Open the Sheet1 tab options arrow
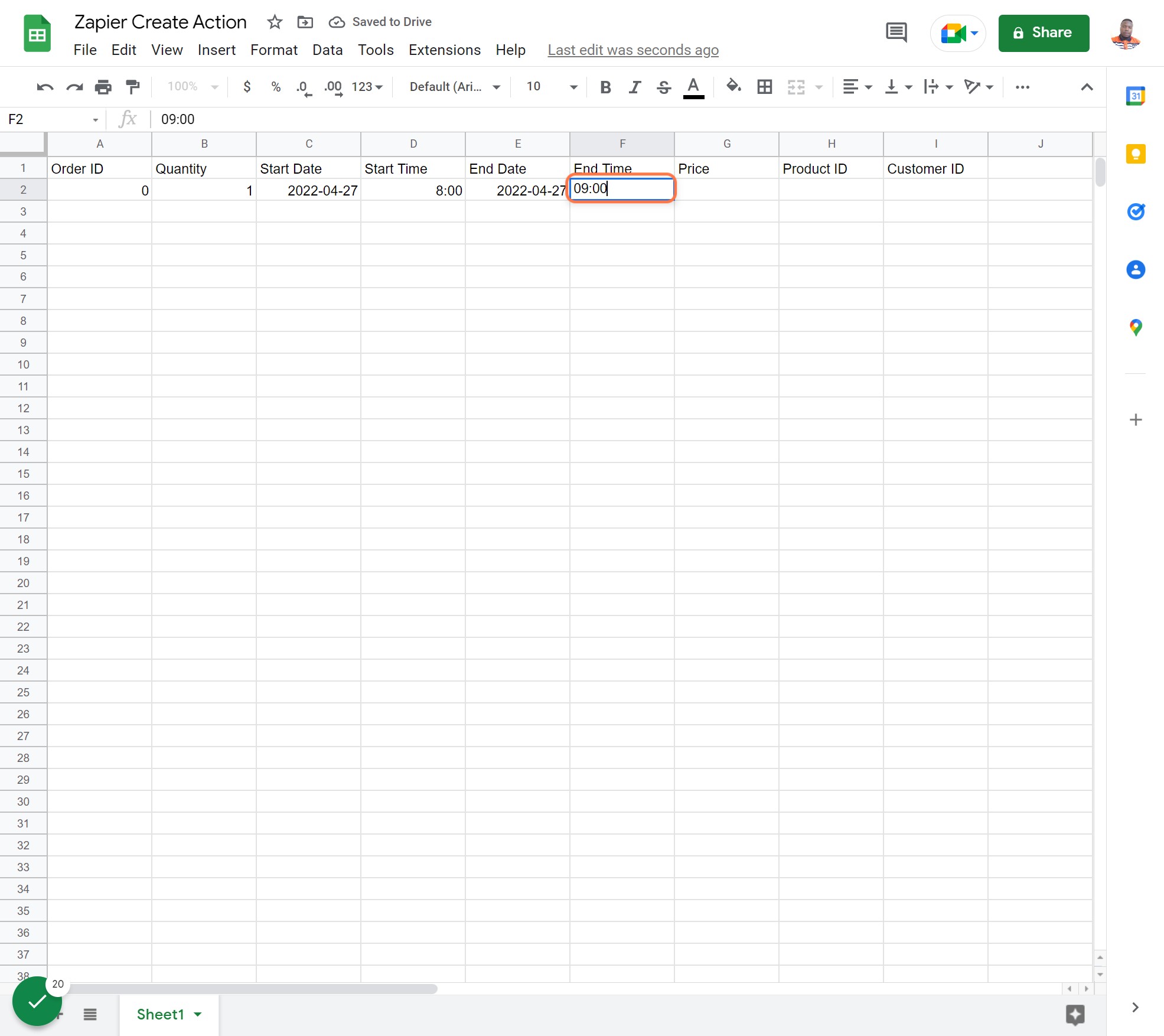The image size is (1164, 1036). 198,1015
